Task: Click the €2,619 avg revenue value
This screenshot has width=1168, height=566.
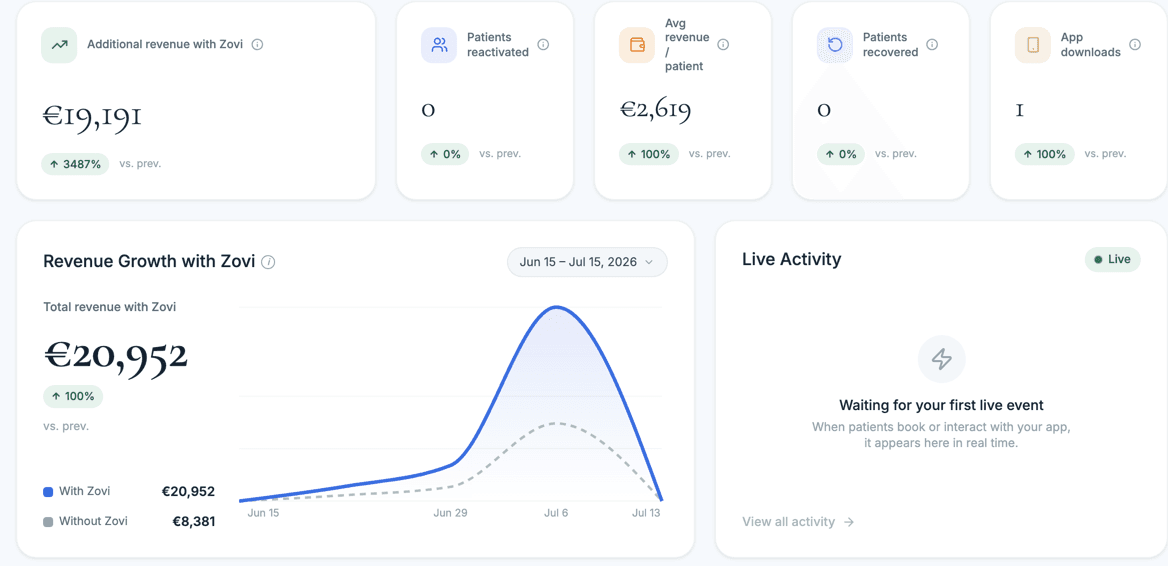Action: pyautogui.click(x=656, y=110)
